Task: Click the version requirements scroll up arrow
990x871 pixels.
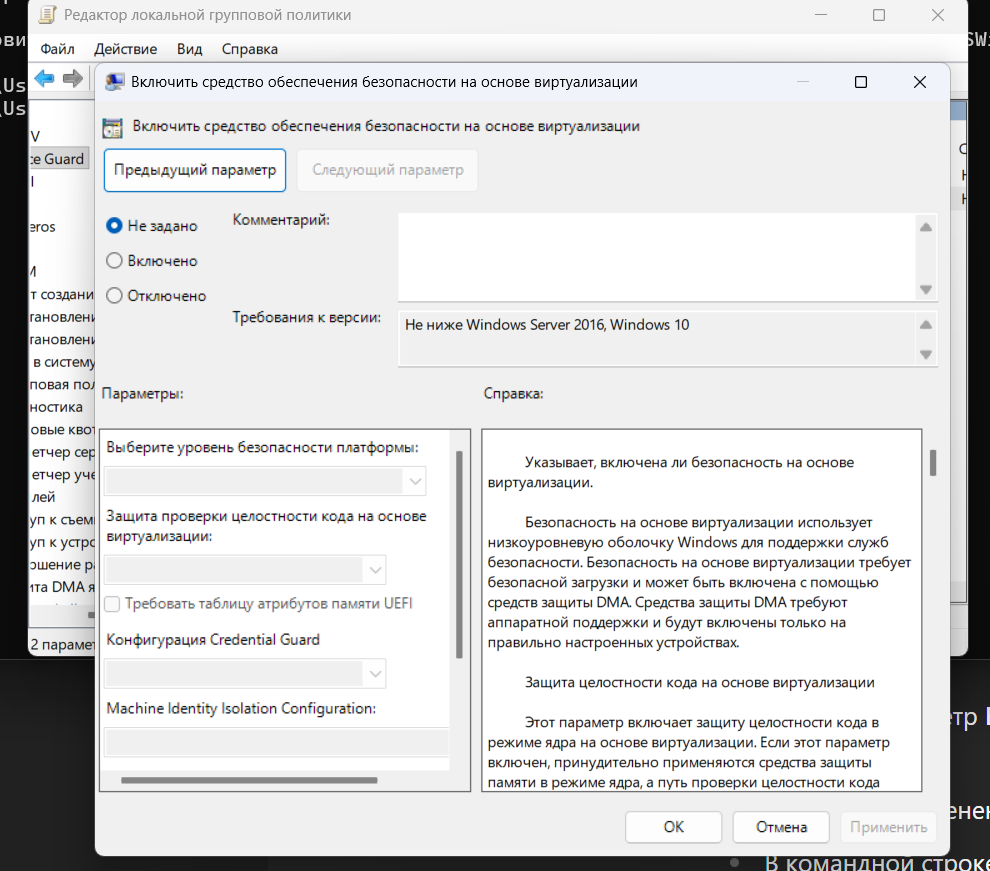Action: coord(926,324)
